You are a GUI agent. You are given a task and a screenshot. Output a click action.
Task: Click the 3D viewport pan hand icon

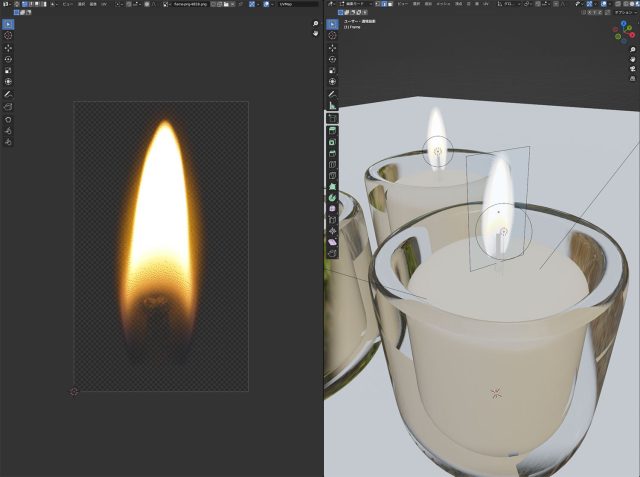click(x=633, y=59)
